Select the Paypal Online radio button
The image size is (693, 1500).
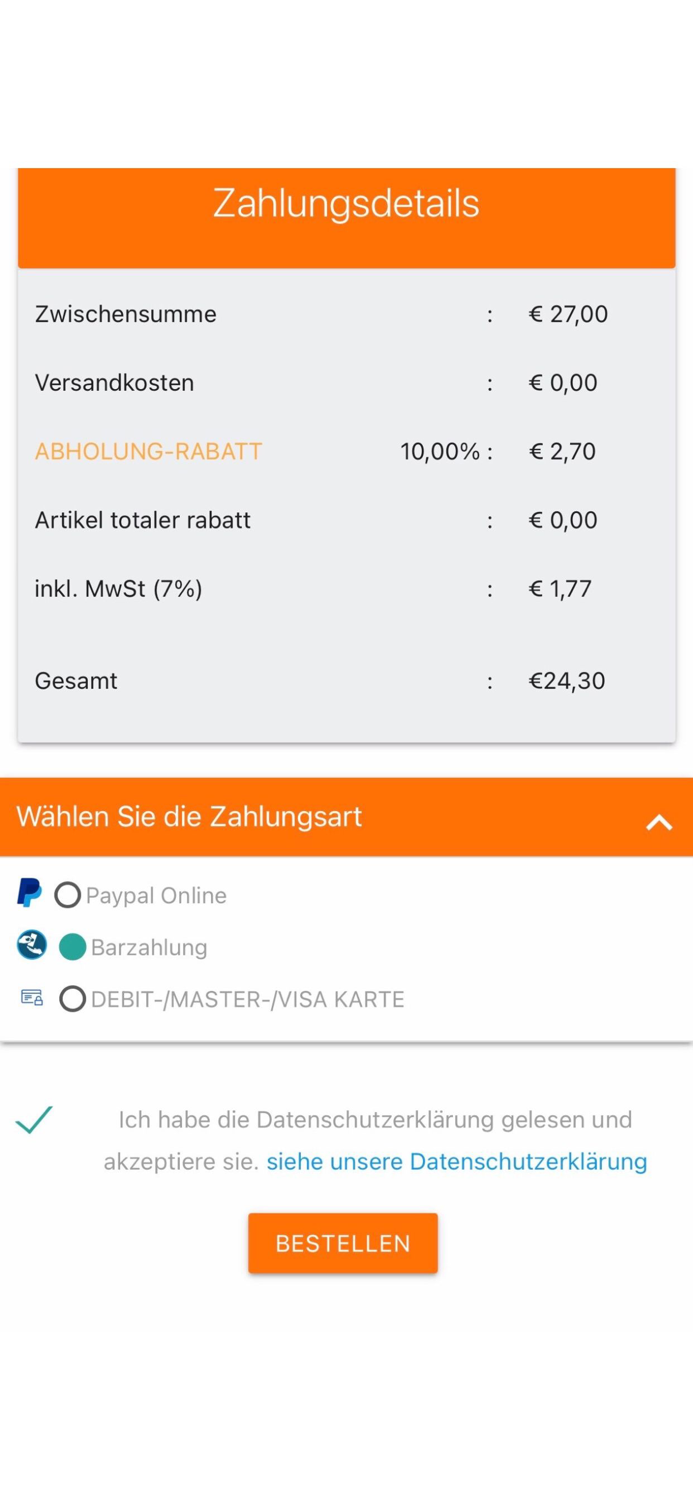click(x=67, y=895)
